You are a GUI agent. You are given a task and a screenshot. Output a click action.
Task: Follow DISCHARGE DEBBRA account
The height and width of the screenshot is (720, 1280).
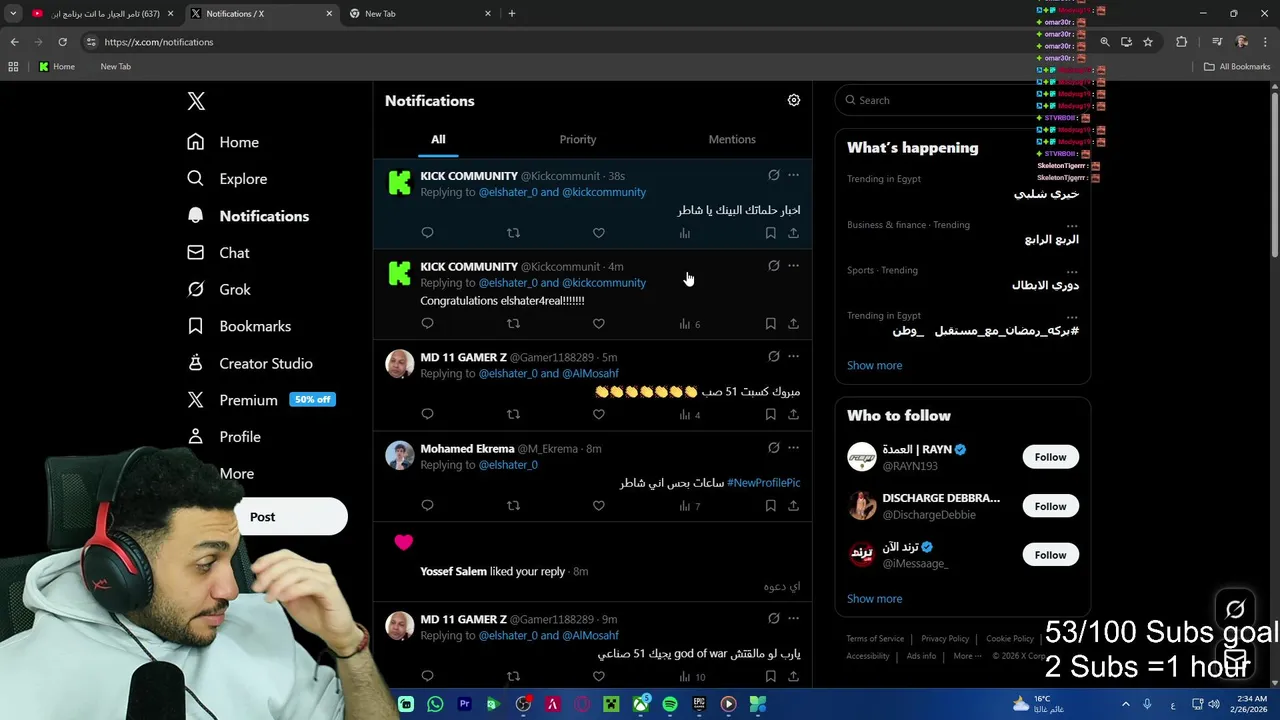click(x=1050, y=506)
